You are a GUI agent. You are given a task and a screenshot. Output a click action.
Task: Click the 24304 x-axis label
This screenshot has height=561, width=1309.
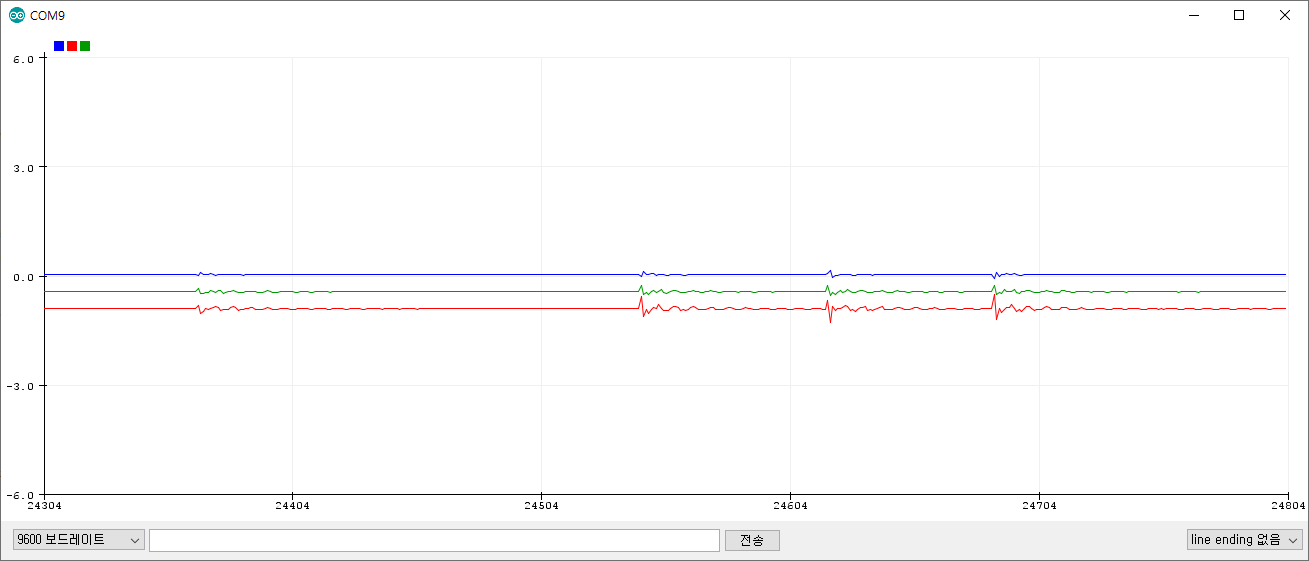(x=44, y=507)
